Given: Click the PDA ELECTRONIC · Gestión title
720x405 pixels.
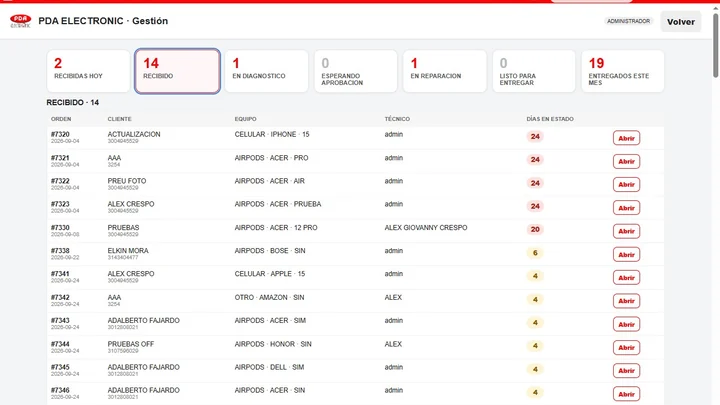Looking at the screenshot, I should tap(103, 21).
